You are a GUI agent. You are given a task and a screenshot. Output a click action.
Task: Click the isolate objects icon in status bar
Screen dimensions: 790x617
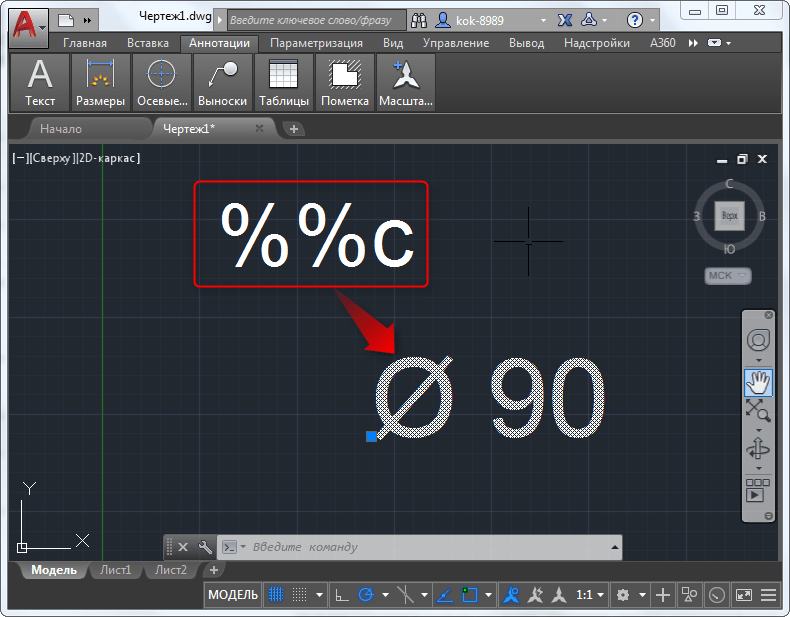click(689, 595)
